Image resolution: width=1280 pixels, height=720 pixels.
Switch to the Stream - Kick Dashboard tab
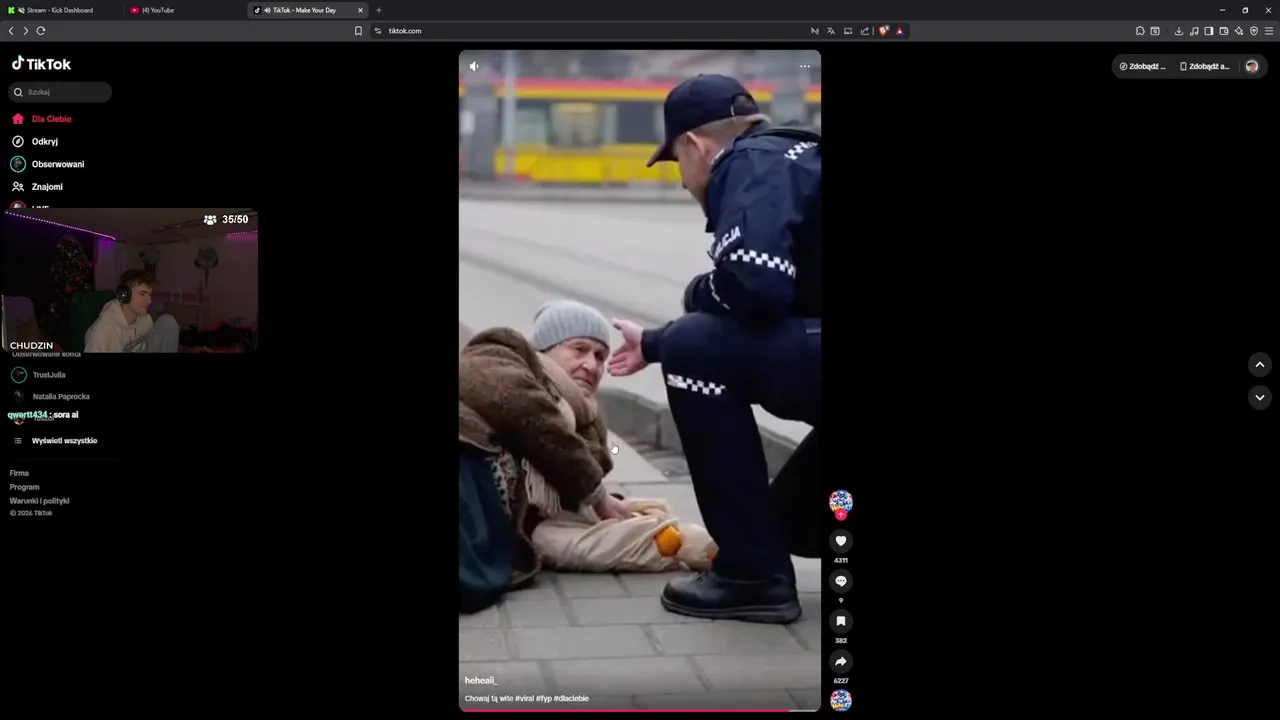coord(60,10)
